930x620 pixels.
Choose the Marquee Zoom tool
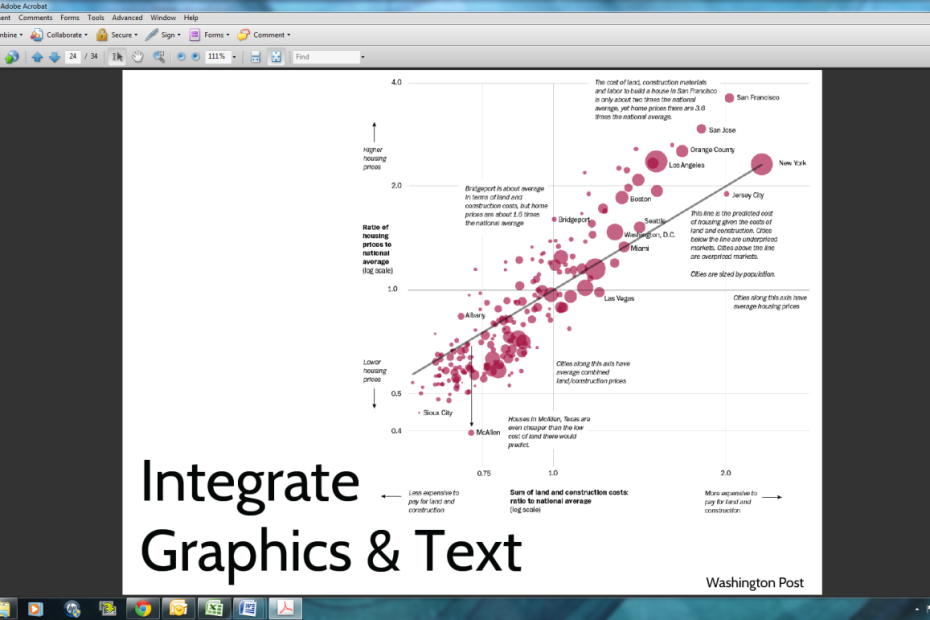[159, 57]
